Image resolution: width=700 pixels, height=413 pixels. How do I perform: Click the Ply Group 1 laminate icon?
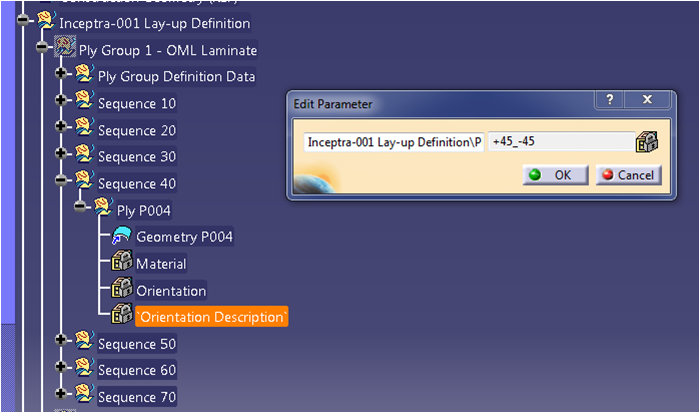tap(65, 48)
